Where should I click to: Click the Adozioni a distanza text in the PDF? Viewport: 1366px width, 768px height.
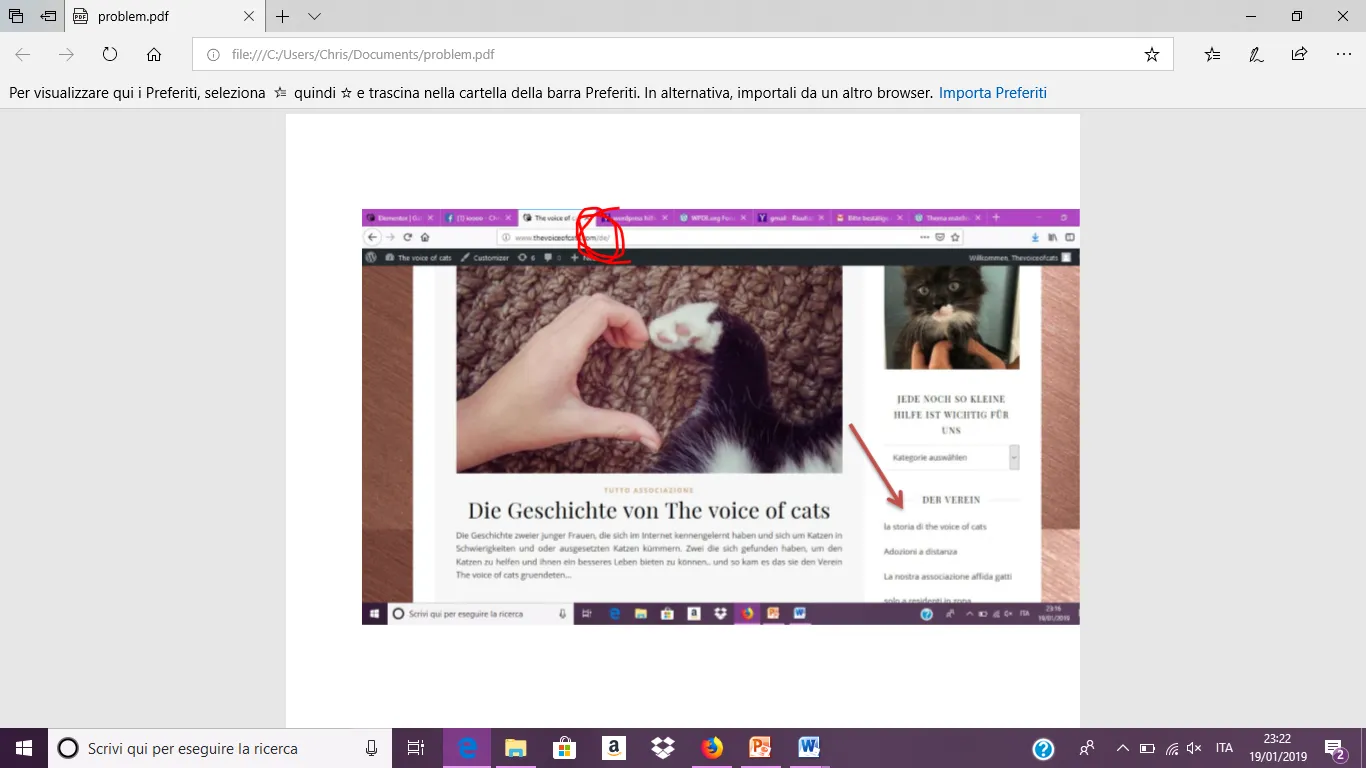[920, 552]
